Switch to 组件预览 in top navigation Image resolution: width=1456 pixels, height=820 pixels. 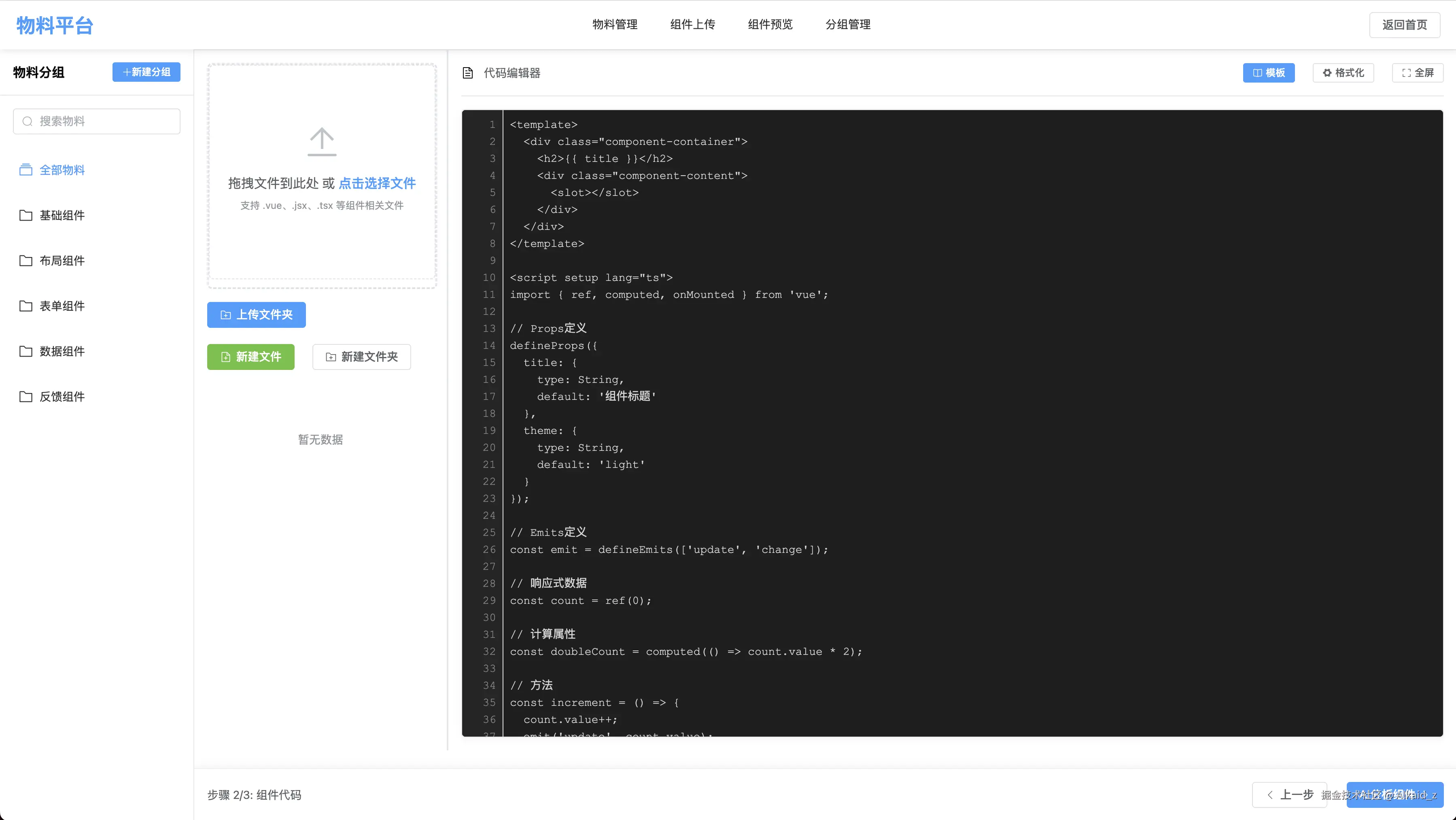pyautogui.click(x=770, y=24)
